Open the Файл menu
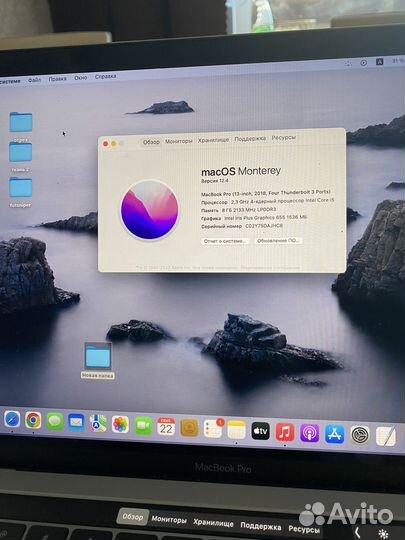405x540 pixels. (x=34, y=80)
